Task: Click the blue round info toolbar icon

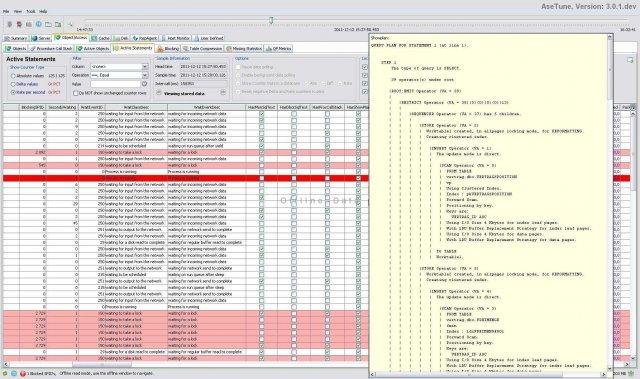Action: coord(38,24)
